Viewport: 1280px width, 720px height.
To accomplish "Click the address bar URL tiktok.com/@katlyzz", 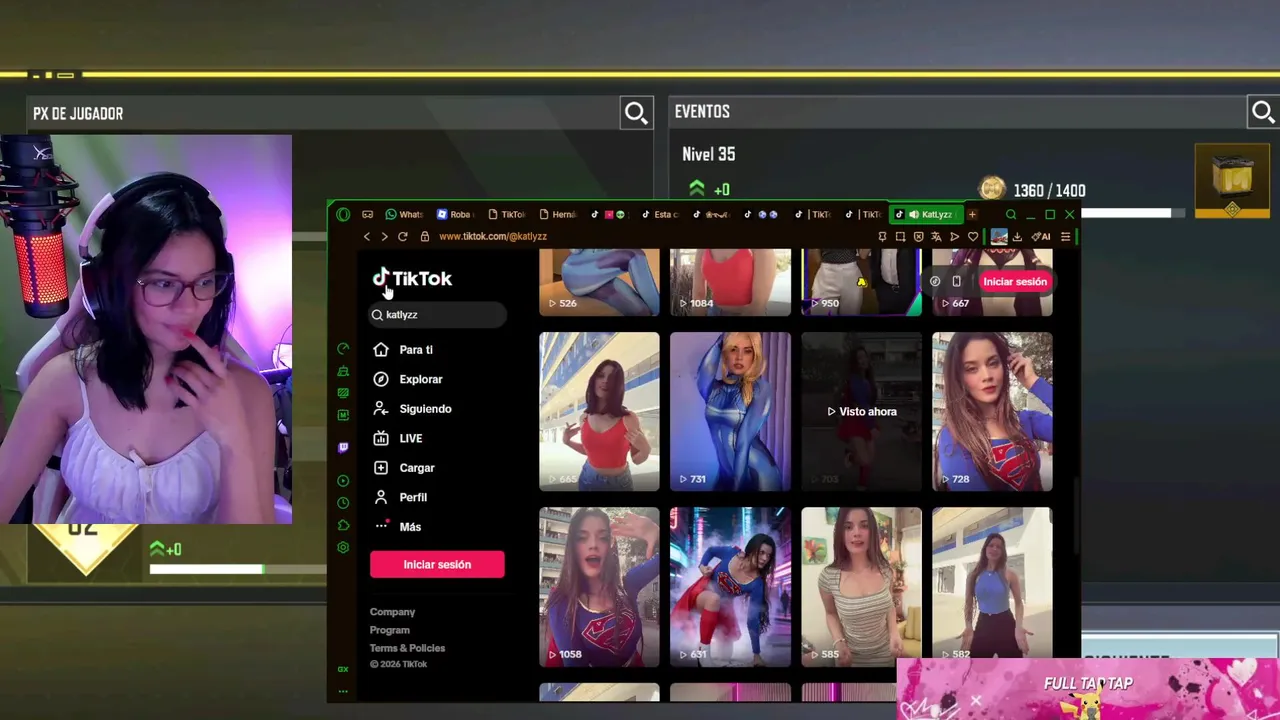I will point(493,236).
